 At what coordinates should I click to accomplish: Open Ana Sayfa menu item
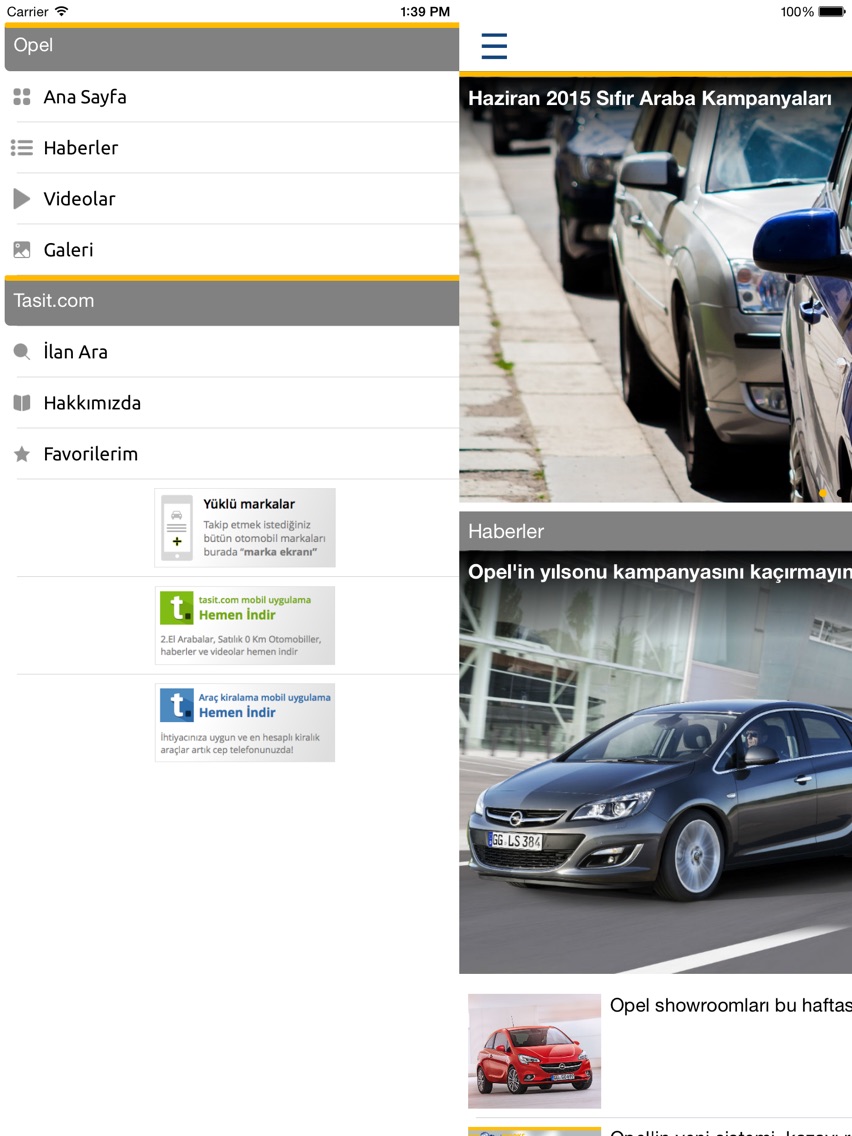click(232, 97)
